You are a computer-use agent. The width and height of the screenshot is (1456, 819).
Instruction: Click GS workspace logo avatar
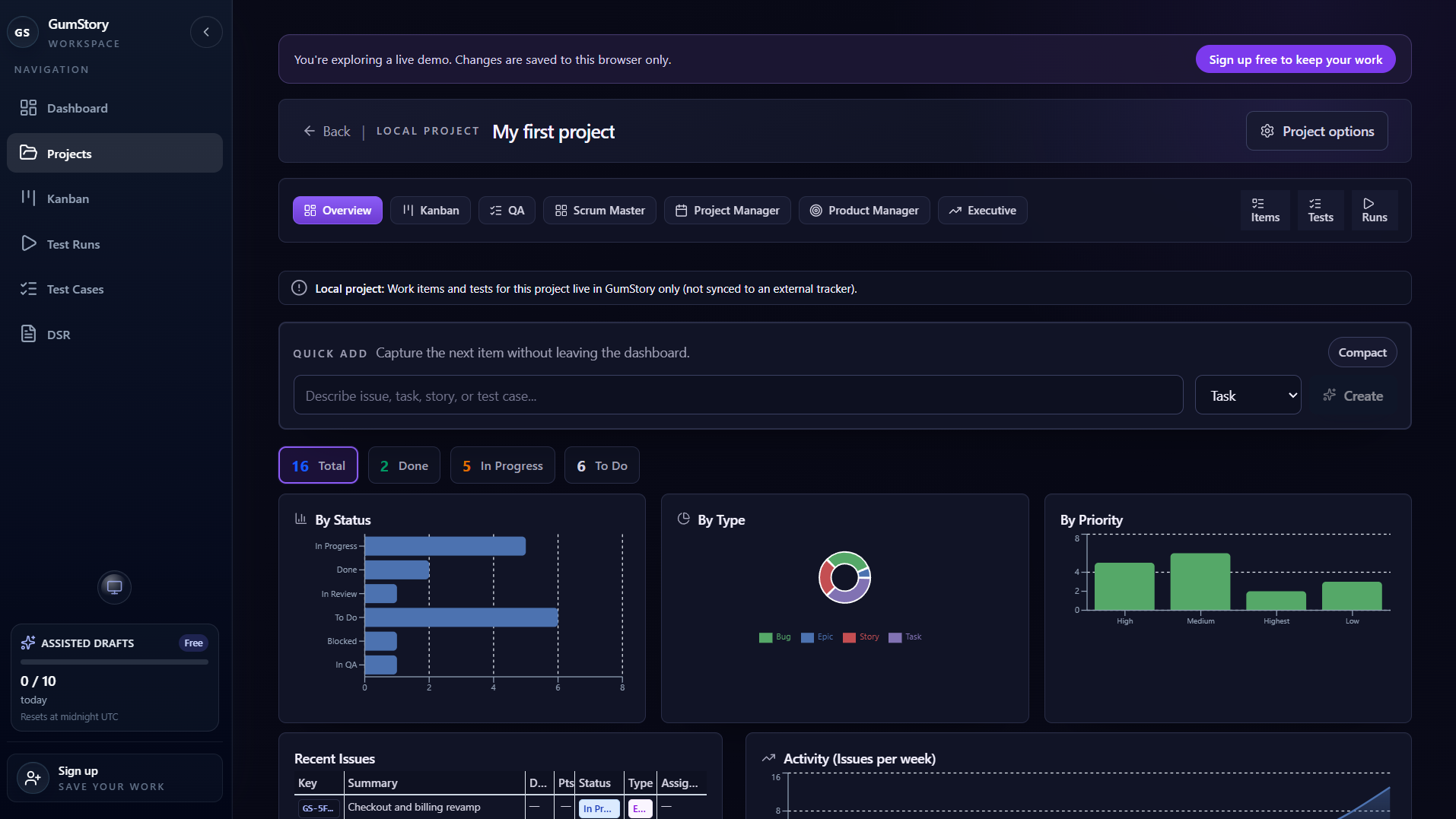click(22, 32)
